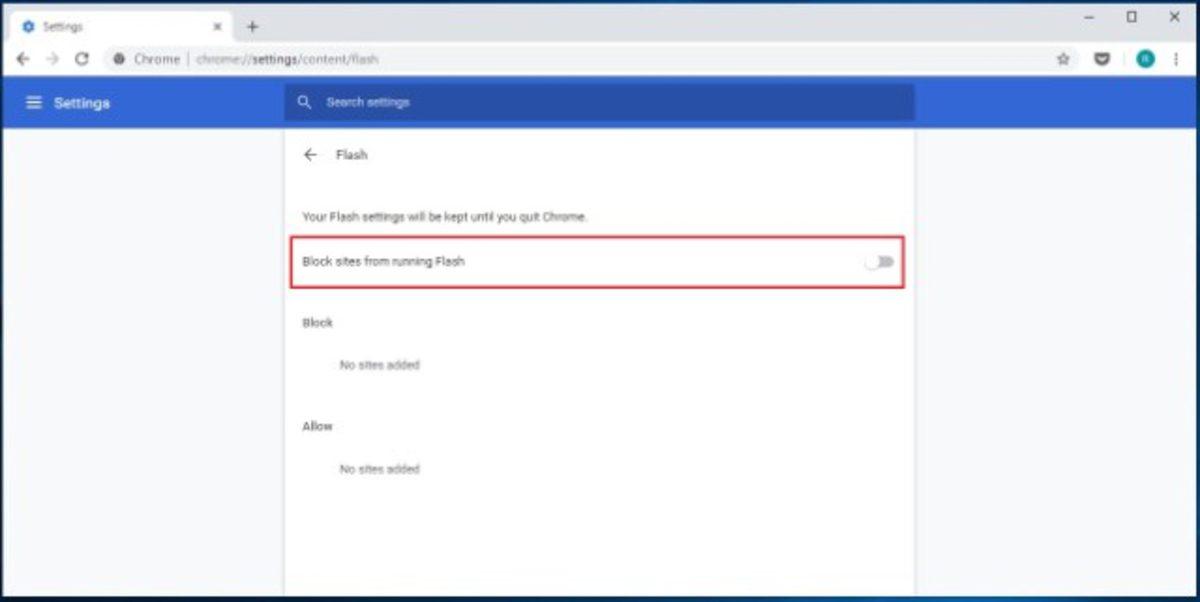The width and height of the screenshot is (1200, 602).
Task: Select the browser extension shield icon
Action: point(1102,59)
